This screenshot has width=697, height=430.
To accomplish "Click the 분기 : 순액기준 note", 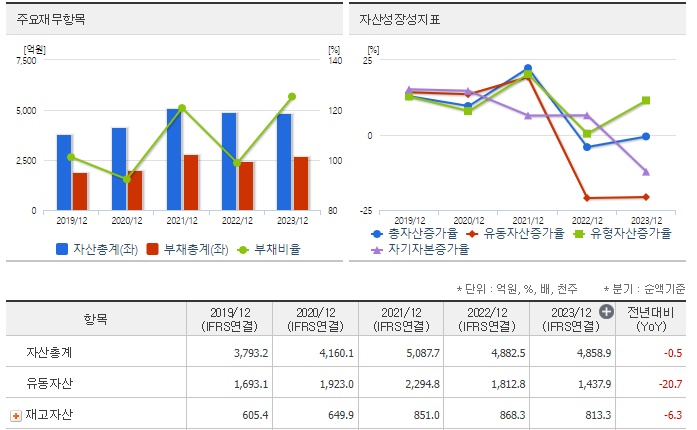I will tap(644, 289).
